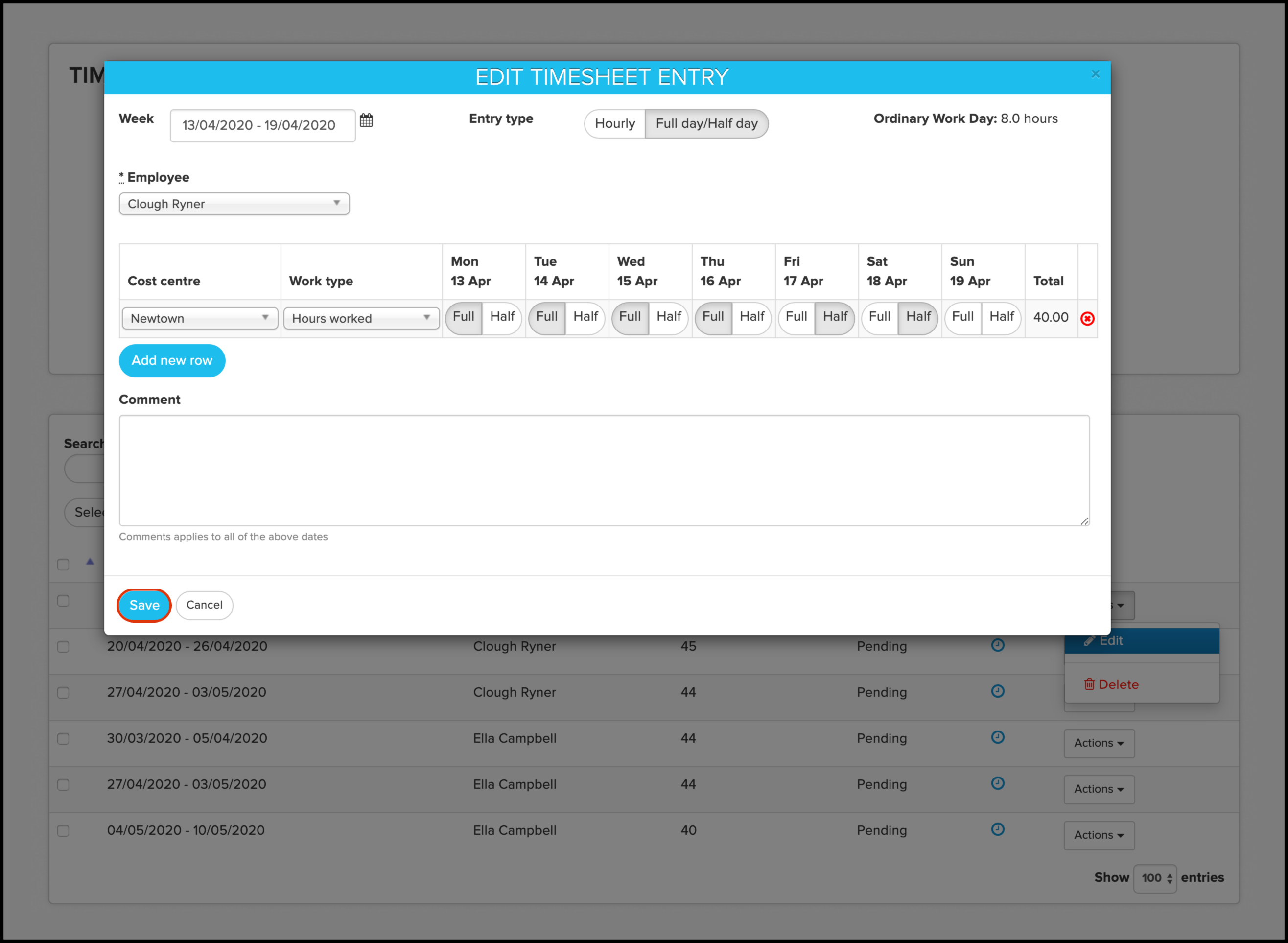Screen dimensions: 1288x943
Task: Choose Edit in the actions menu
Action: [x=1110, y=640]
